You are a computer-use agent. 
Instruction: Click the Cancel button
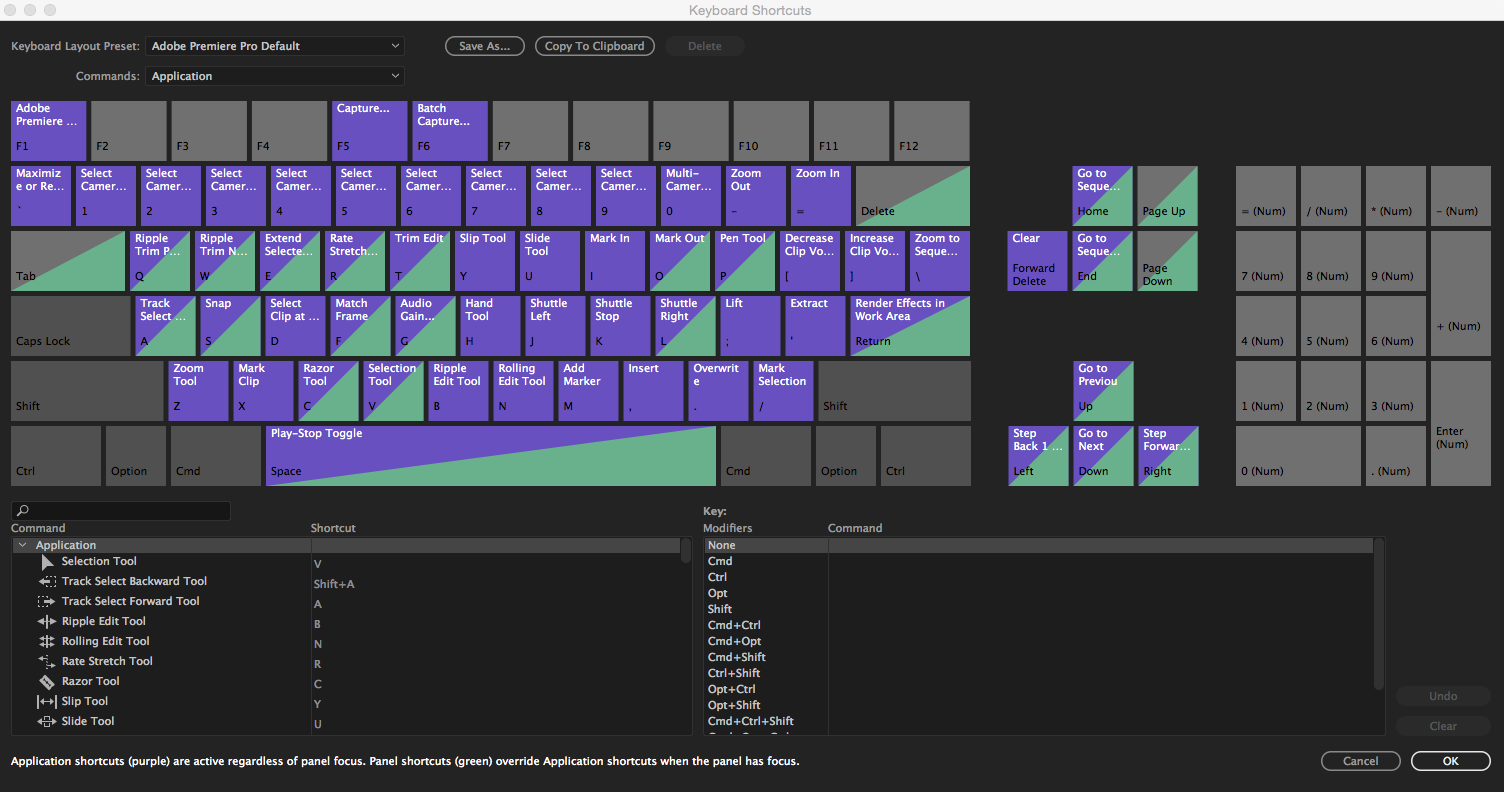[1361, 761]
